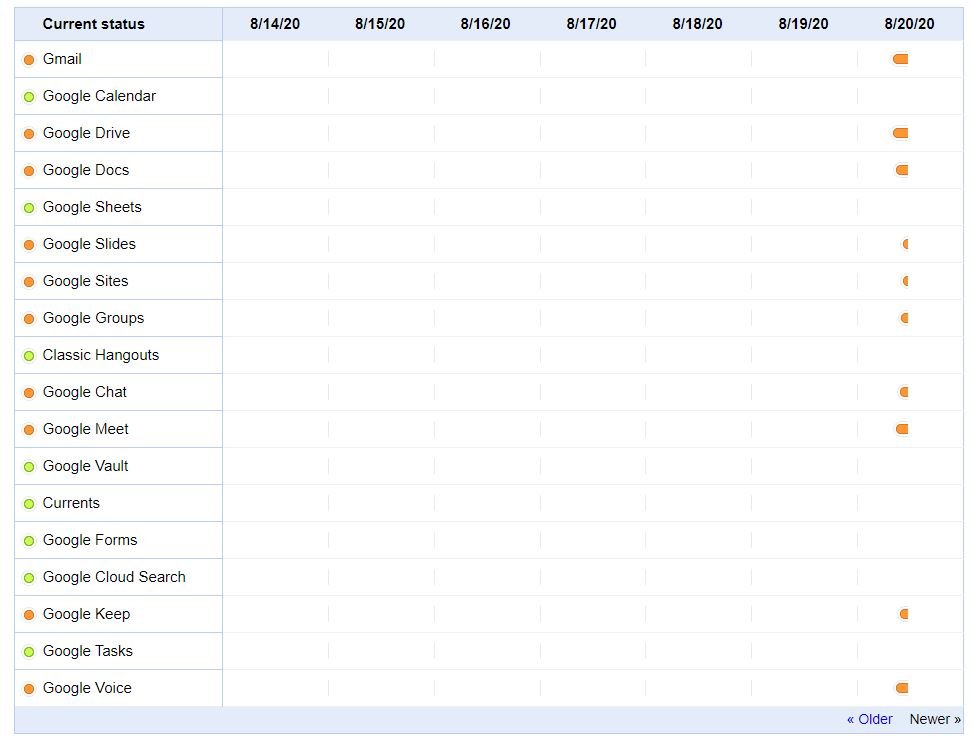Screen dimensions: 973x743
Task: Select the Google Drive service name
Action: click(x=86, y=133)
